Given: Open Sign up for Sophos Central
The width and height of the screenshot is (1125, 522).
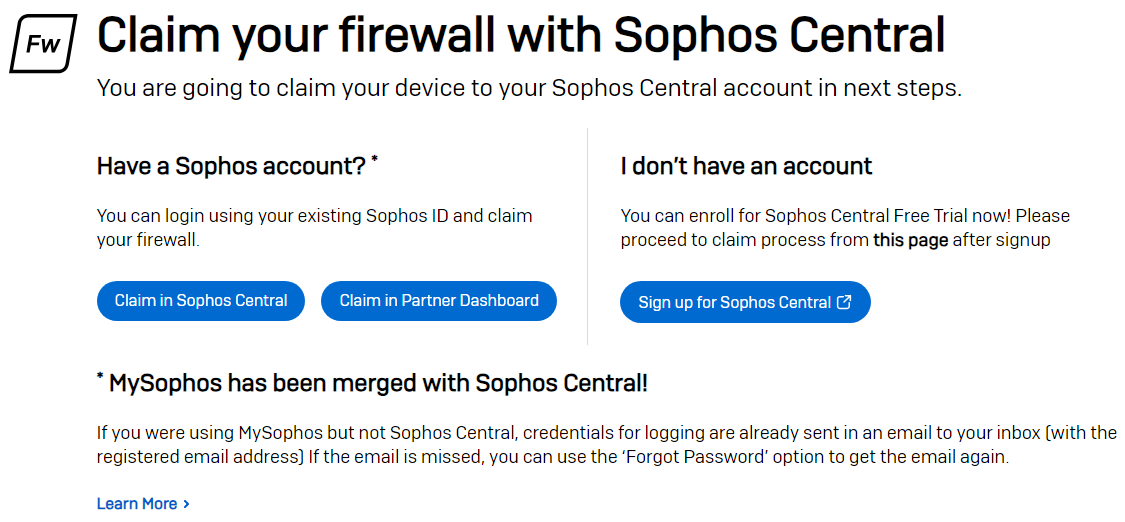Looking at the screenshot, I should [x=735, y=302].
